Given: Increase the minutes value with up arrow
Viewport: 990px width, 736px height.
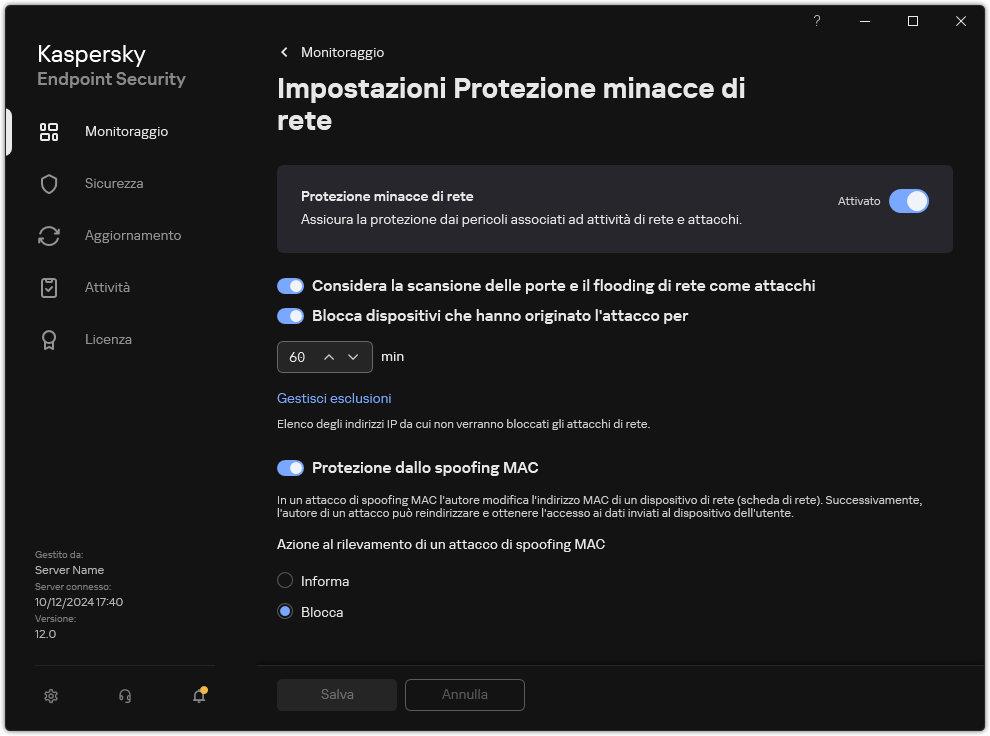Looking at the screenshot, I should [x=331, y=356].
